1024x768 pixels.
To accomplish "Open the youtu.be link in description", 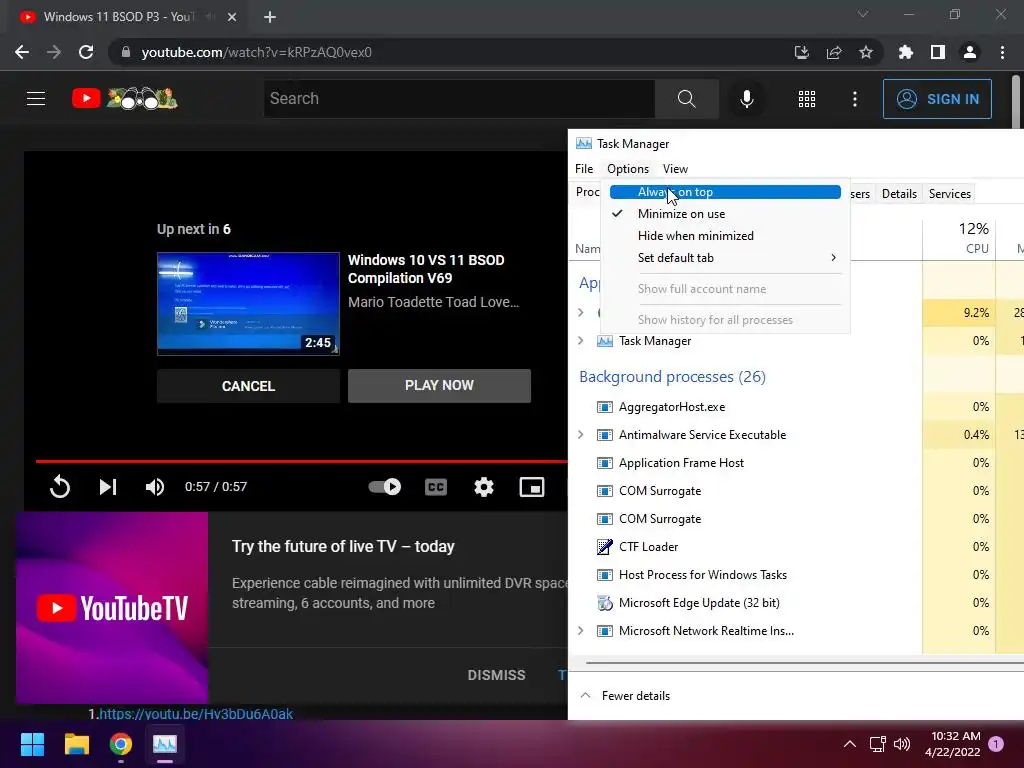I will pos(196,714).
